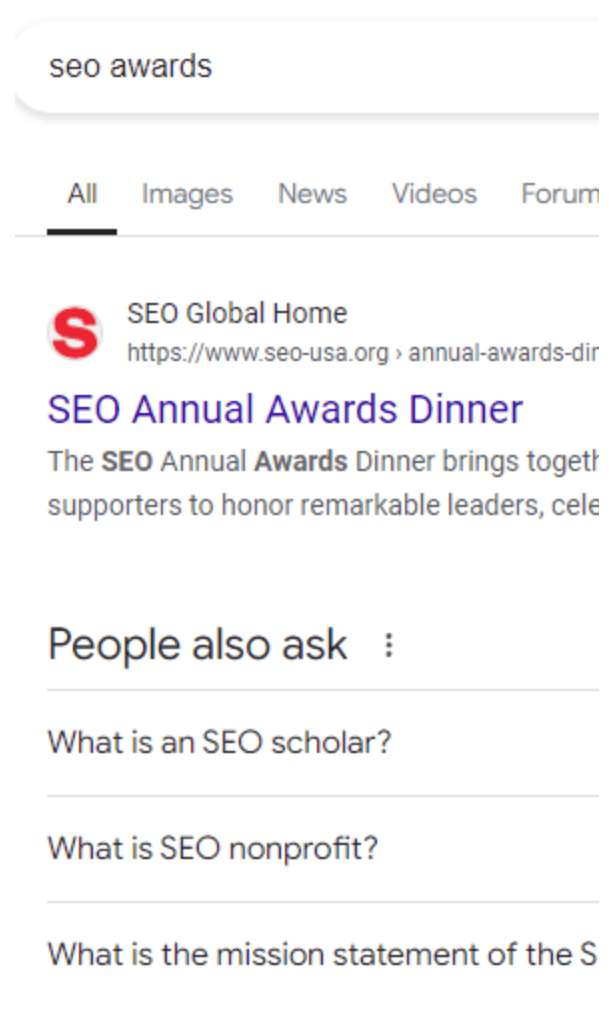614x1012 pixels.
Task: Click the search field containing "seo awards"
Action: 300,67
